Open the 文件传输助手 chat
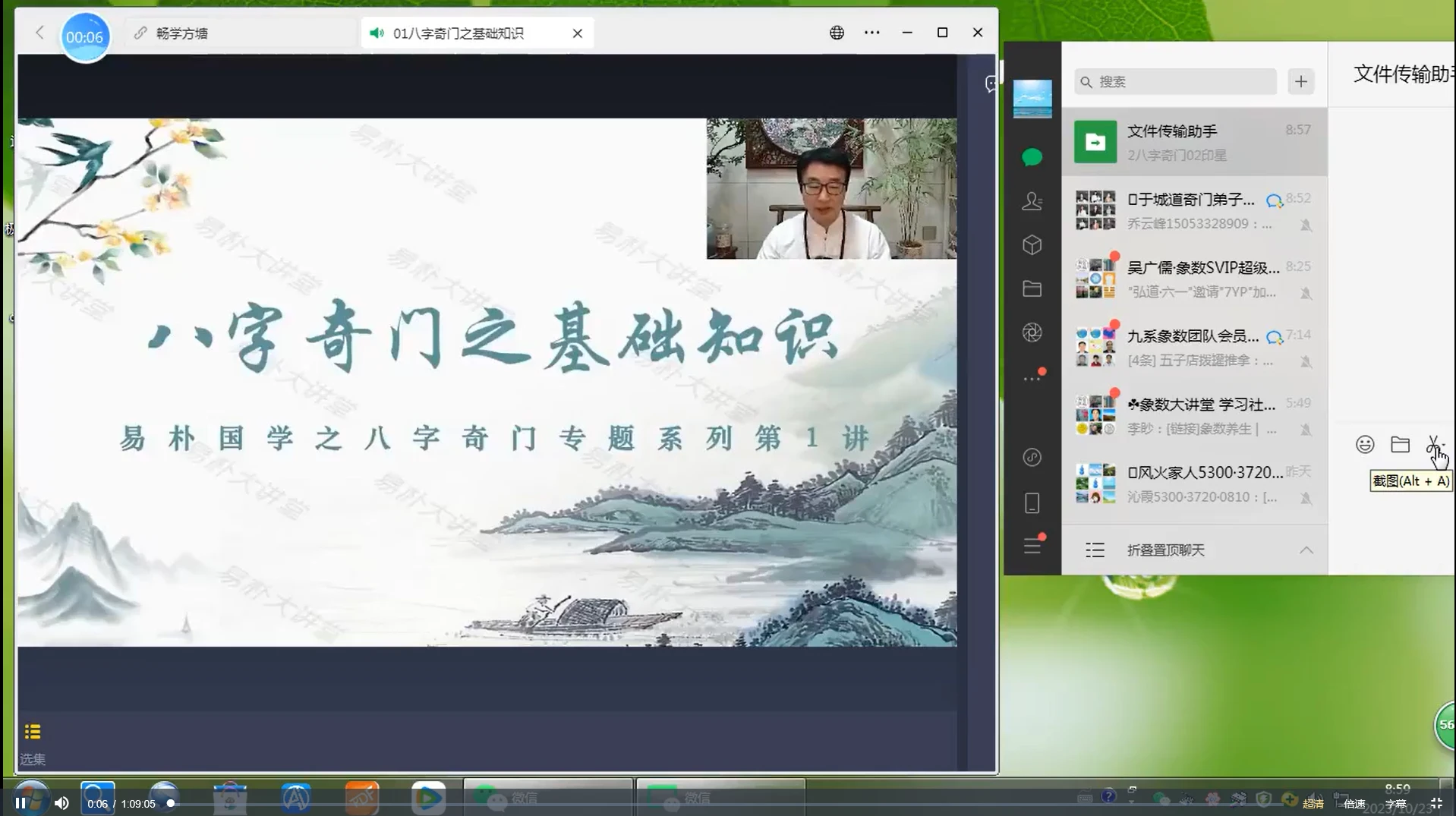The width and height of the screenshot is (1456, 816). click(1194, 142)
